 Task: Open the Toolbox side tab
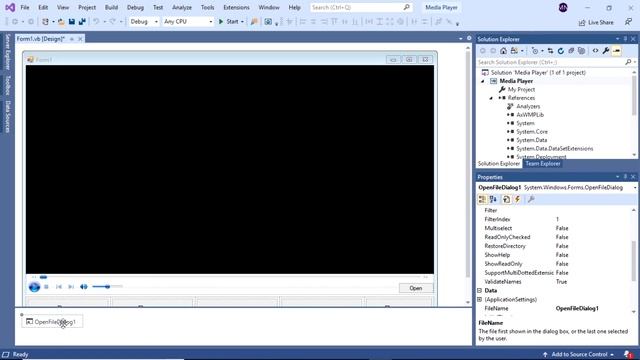coord(7,85)
